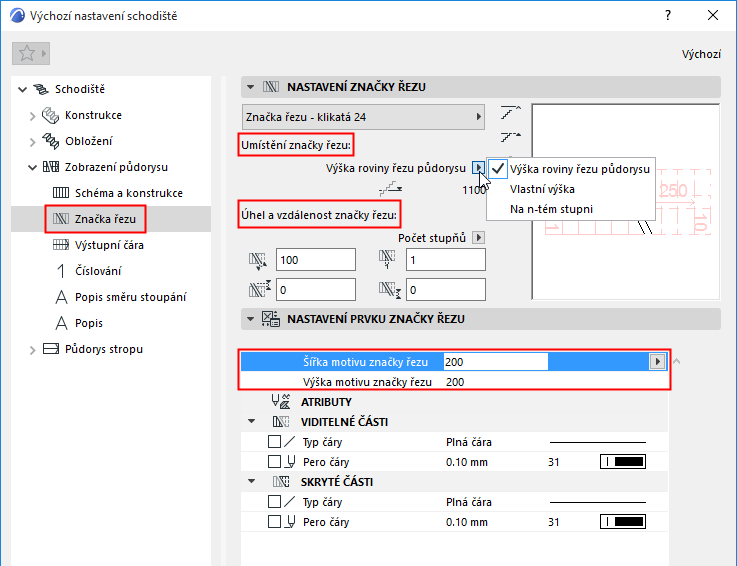
Task: Click the Popis směru stoupání letter icon
Action: tap(61, 297)
